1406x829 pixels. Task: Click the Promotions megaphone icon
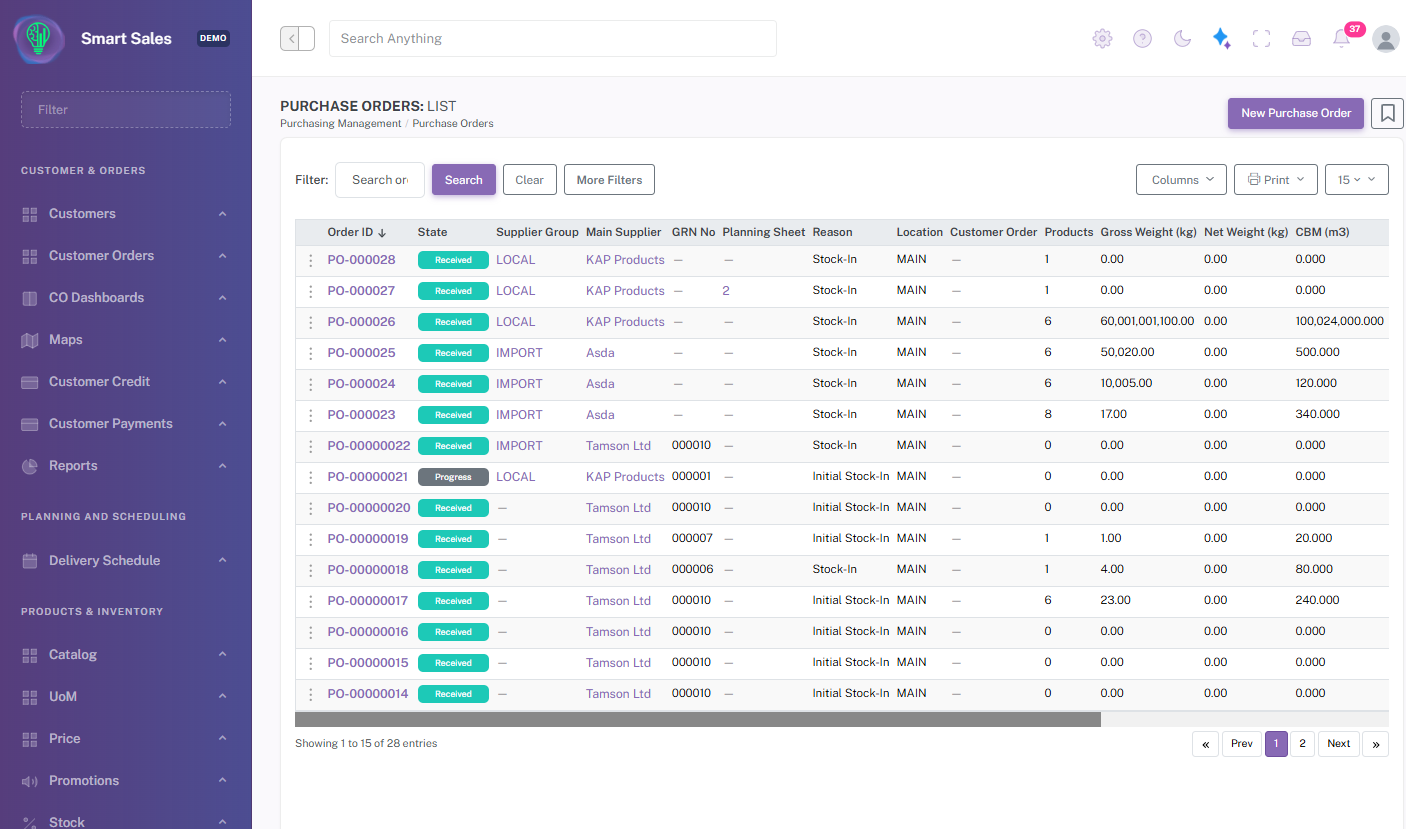point(30,781)
